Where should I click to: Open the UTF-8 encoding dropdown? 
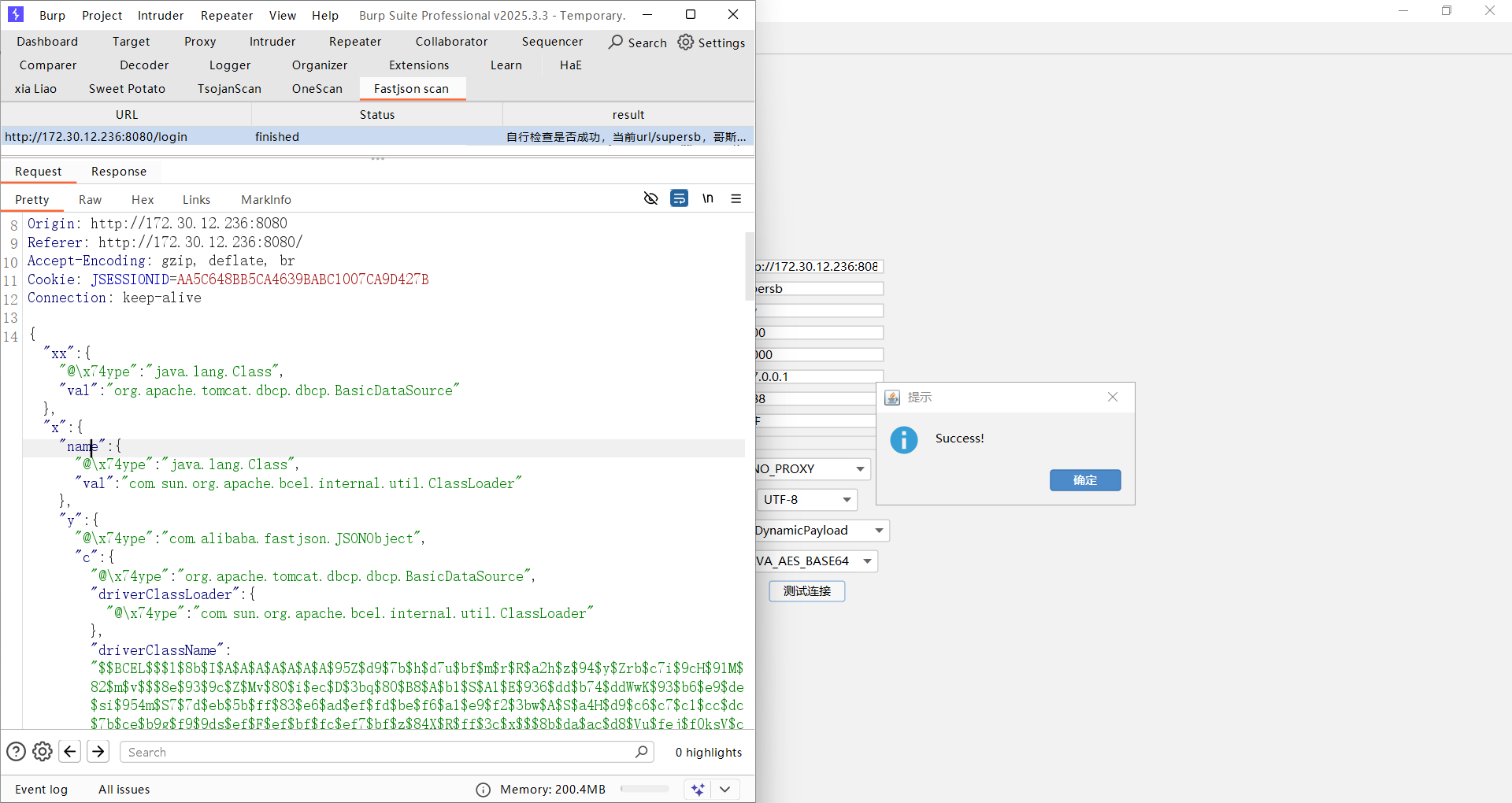coord(807,500)
